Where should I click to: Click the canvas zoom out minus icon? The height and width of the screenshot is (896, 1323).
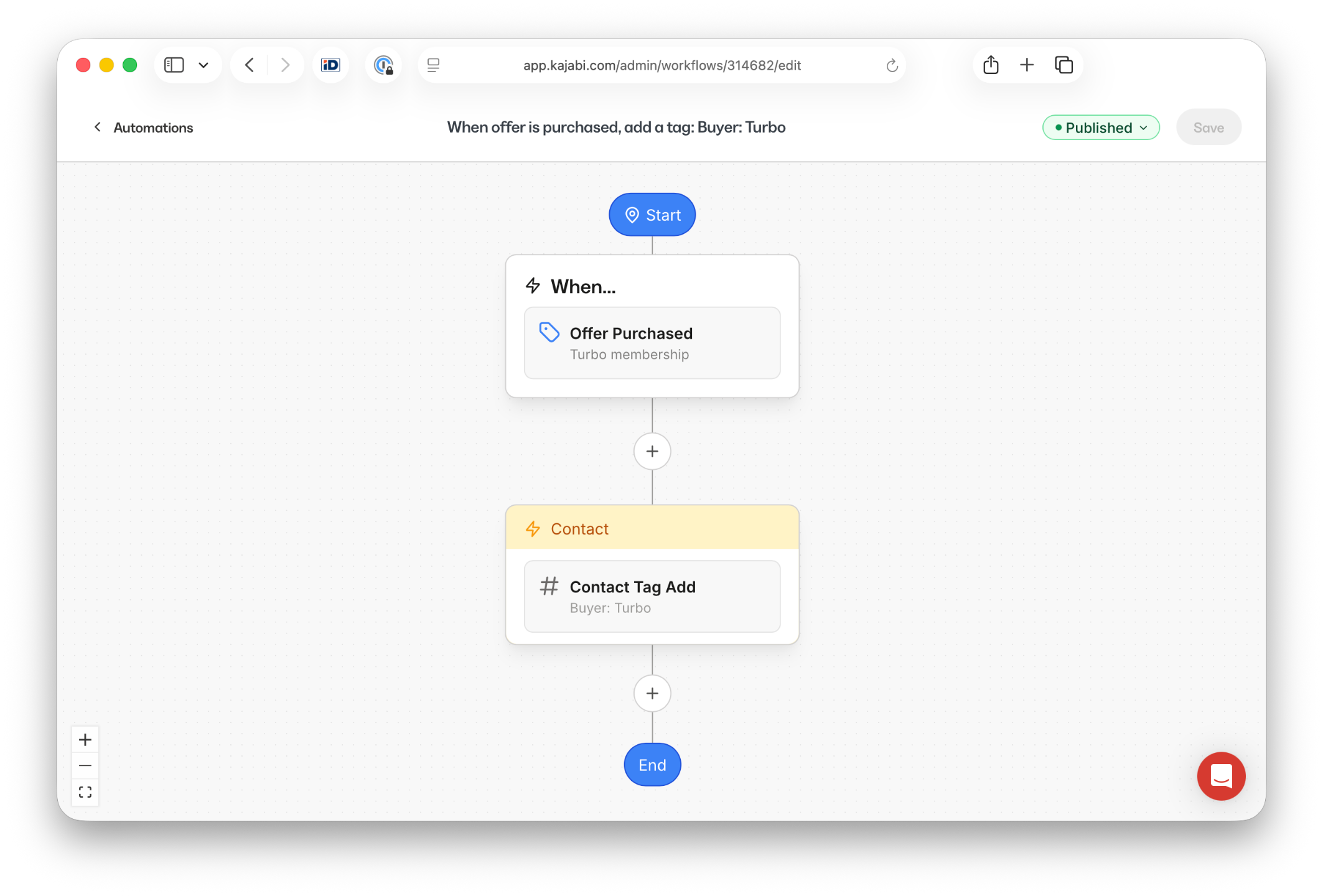tap(85, 766)
